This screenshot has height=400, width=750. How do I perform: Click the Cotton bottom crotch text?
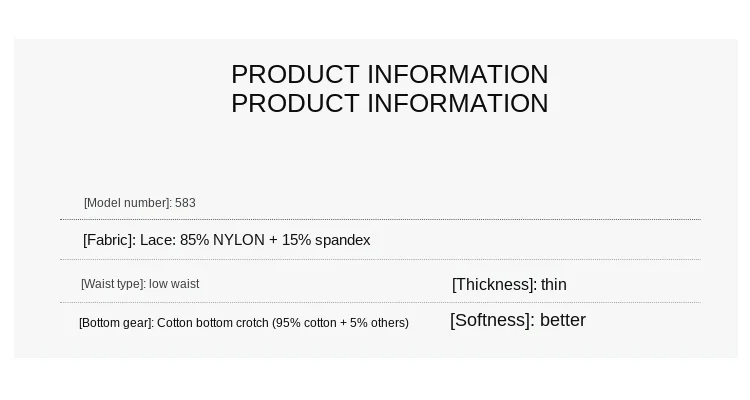(x=213, y=323)
